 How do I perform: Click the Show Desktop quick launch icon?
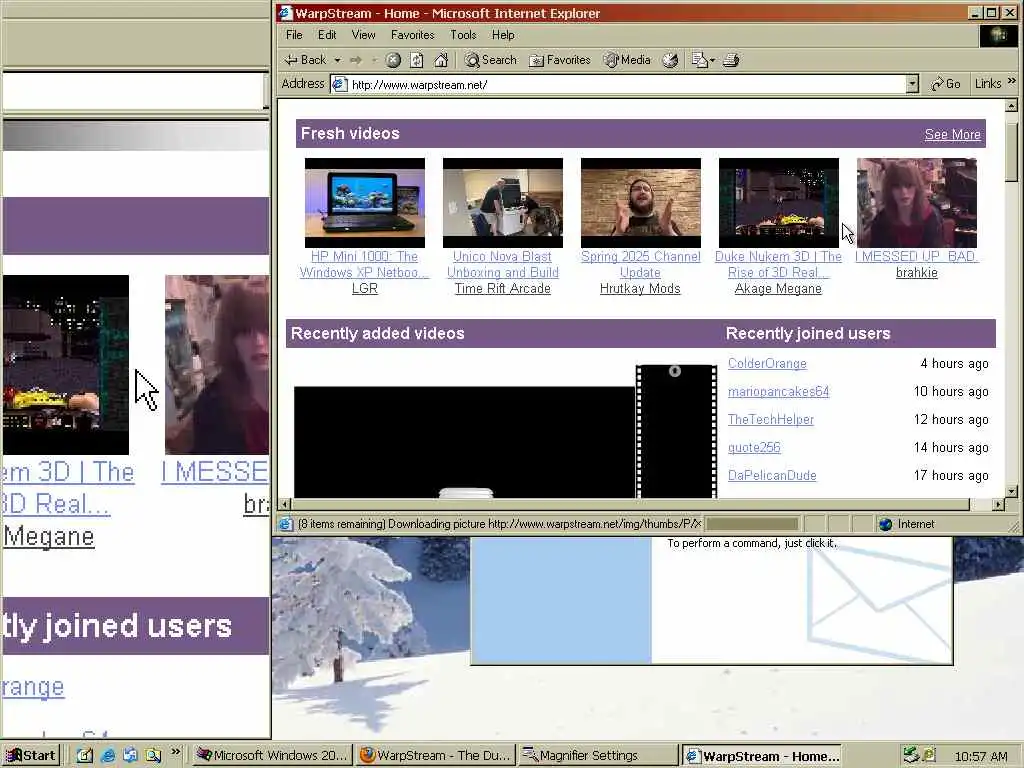point(85,756)
